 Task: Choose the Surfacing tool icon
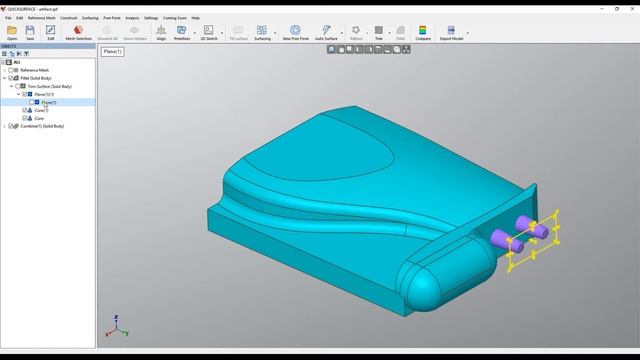tap(262, 30)
